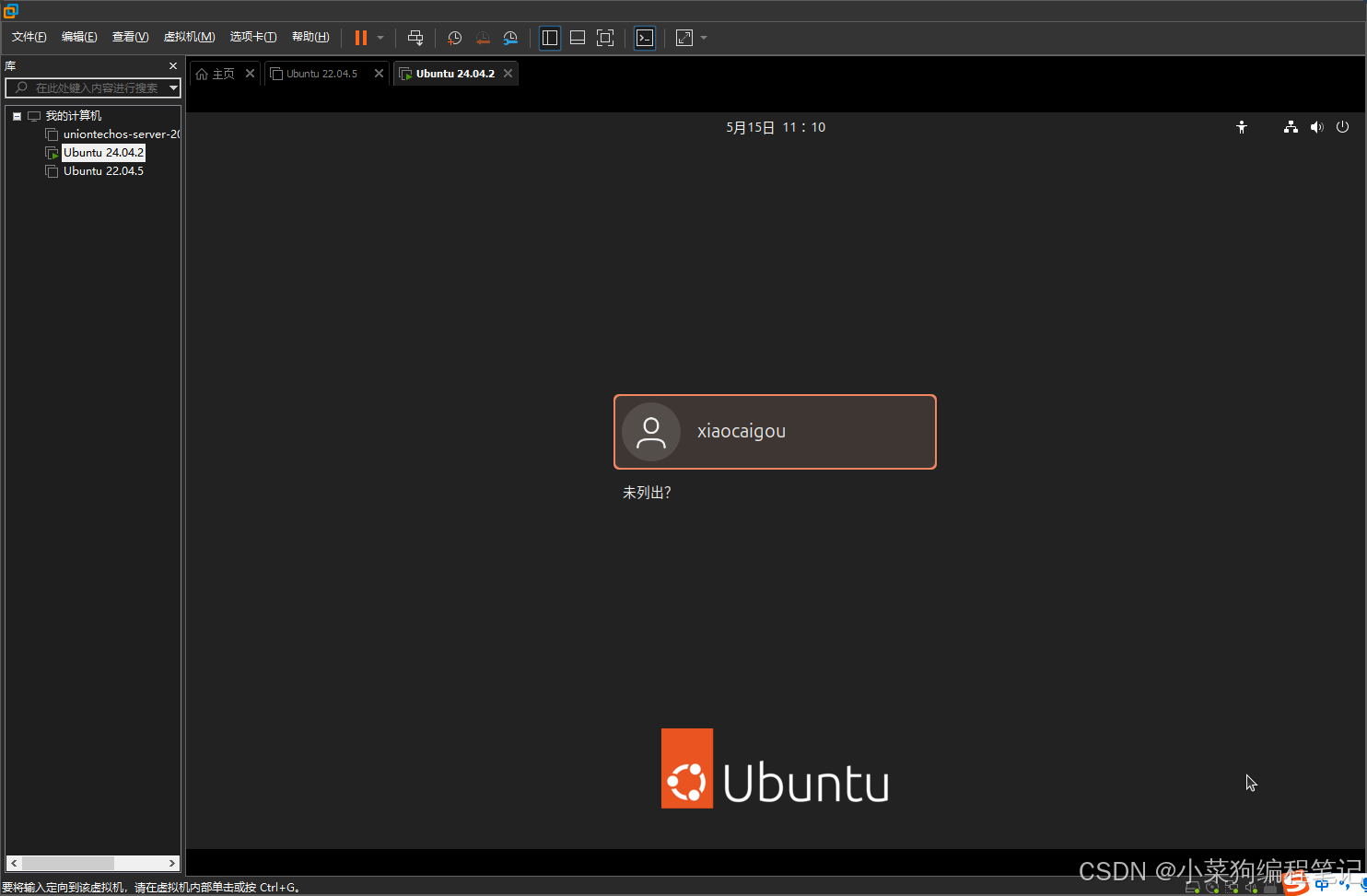
Task: Take a snapshot of this VM
Action: (455, 38)
